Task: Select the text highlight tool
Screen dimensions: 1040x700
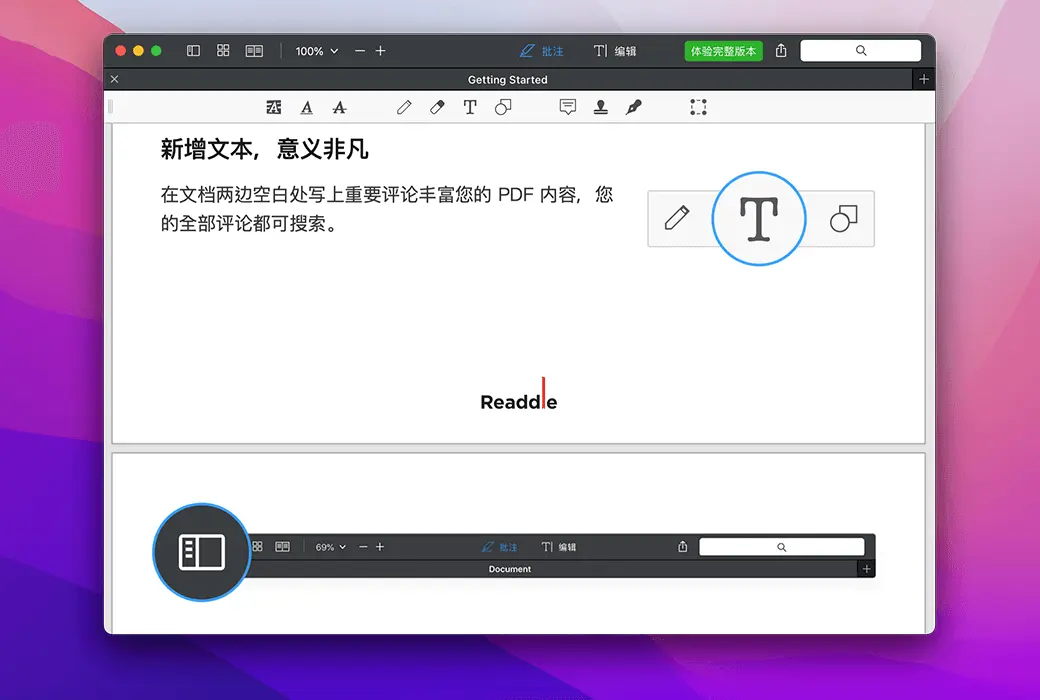Action: tap(273, 107)
